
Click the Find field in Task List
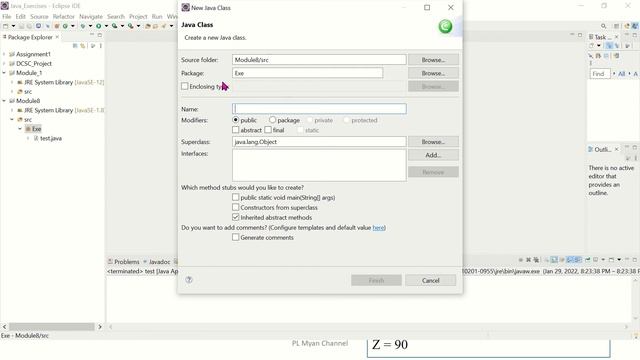tap(600, 74)
